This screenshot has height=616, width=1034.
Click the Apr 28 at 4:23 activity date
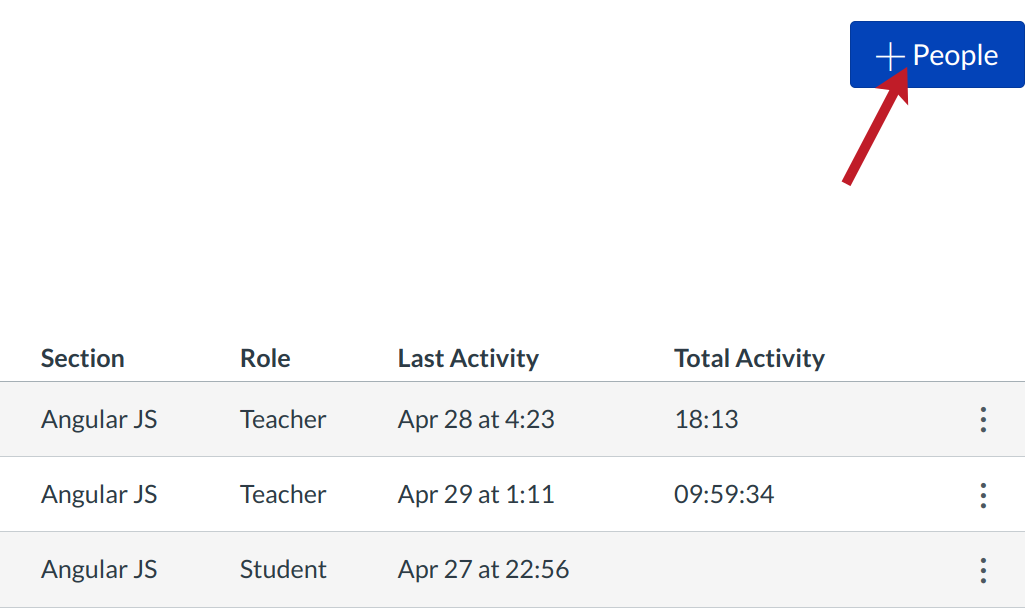[476, 420]
